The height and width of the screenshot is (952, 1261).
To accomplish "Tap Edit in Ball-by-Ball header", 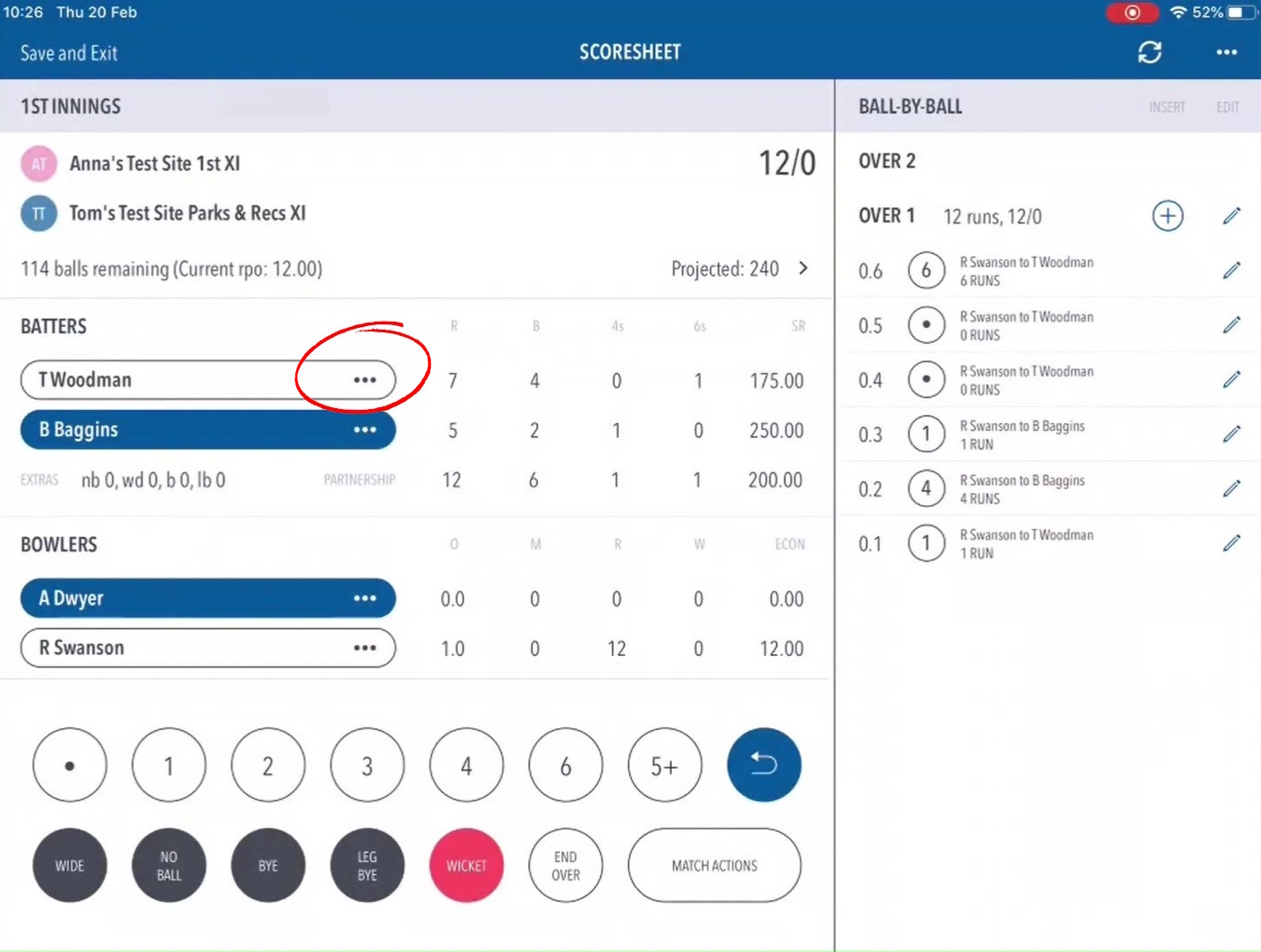I will (1227, 107).
